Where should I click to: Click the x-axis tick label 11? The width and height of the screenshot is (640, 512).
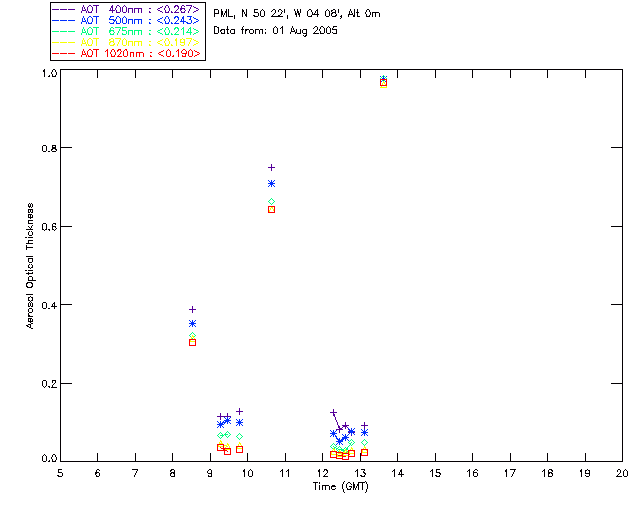pyautogui.click(x=285, y=473)
